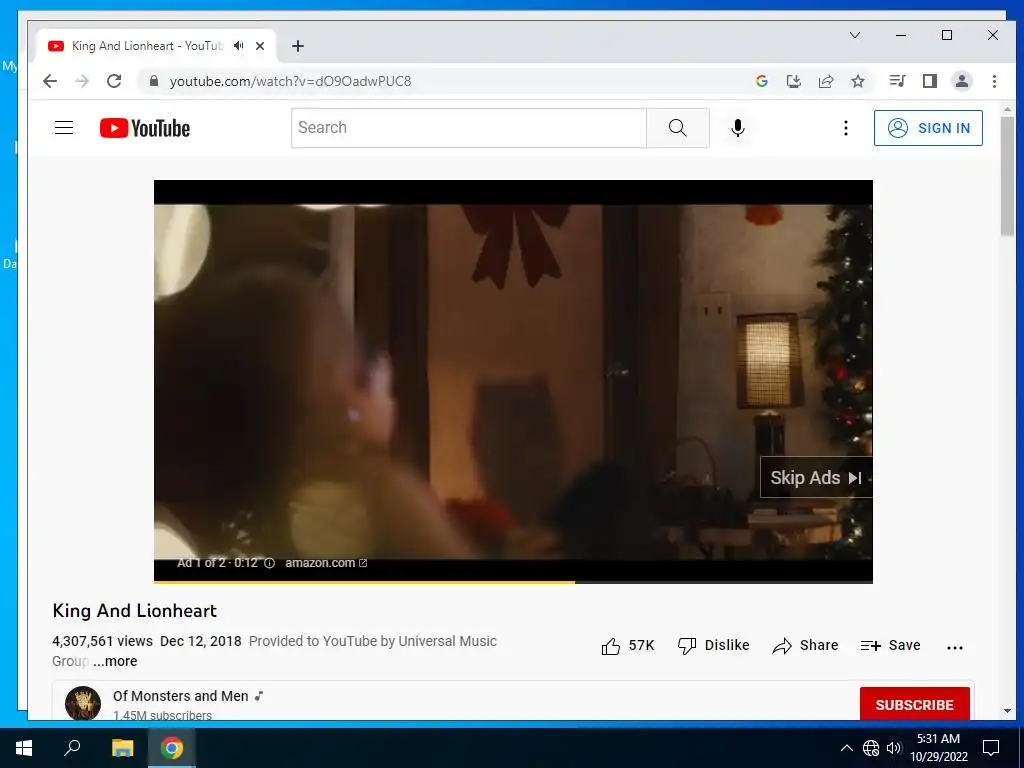Viewport: 1024px width, 768px height.
Task: Install app via download icon
Action: tap(793, 81)
